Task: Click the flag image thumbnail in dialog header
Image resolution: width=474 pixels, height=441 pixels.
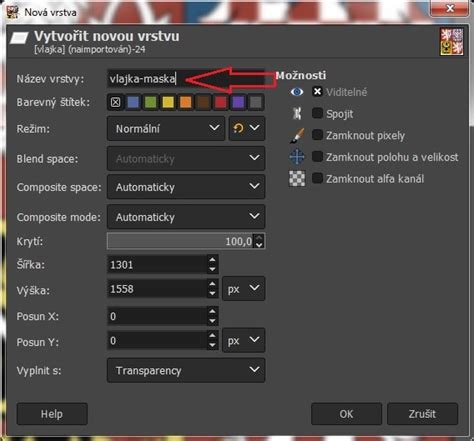Action: [x=452, y=42]
